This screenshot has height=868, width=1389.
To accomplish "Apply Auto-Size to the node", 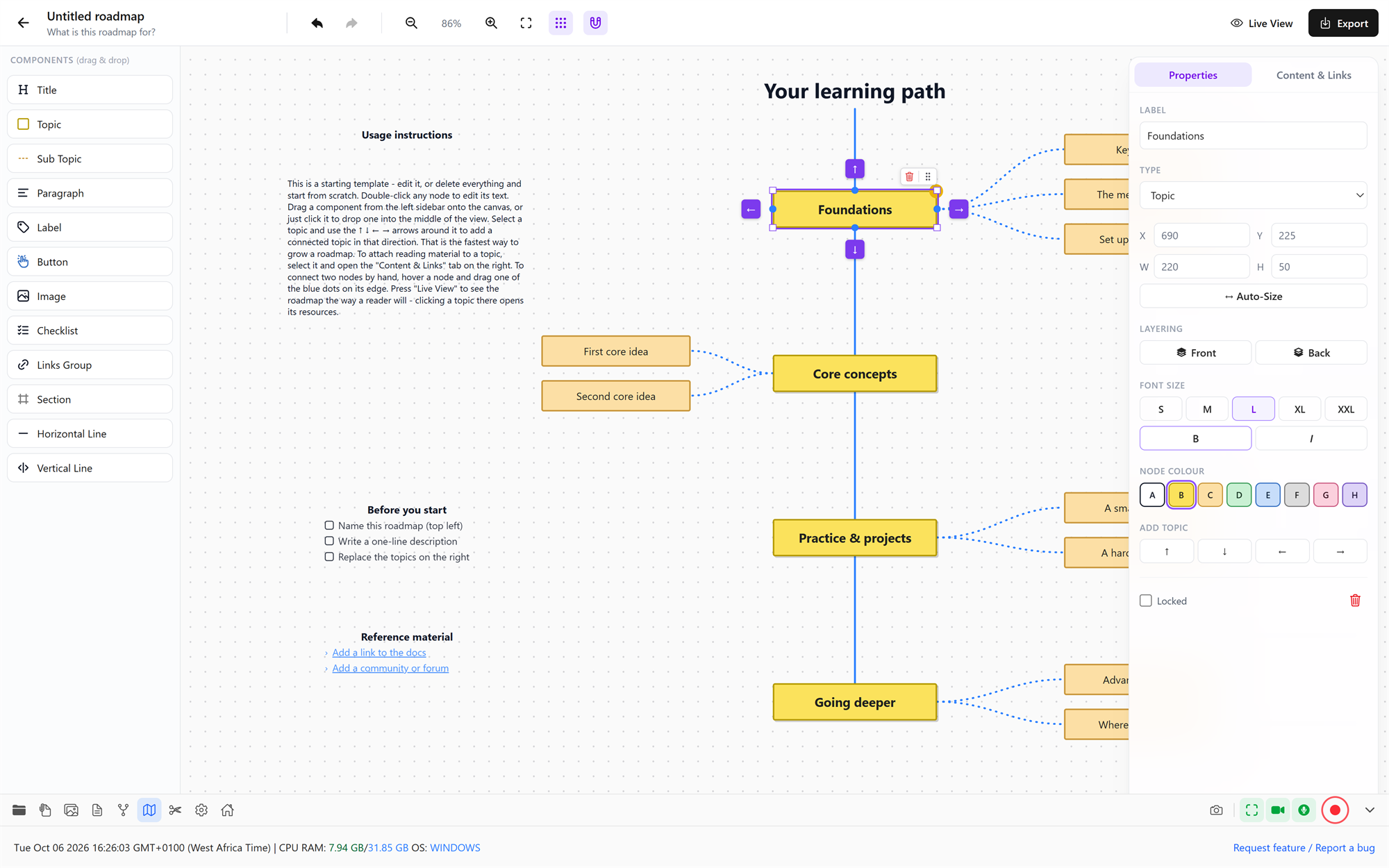I will pos(1253,297).
